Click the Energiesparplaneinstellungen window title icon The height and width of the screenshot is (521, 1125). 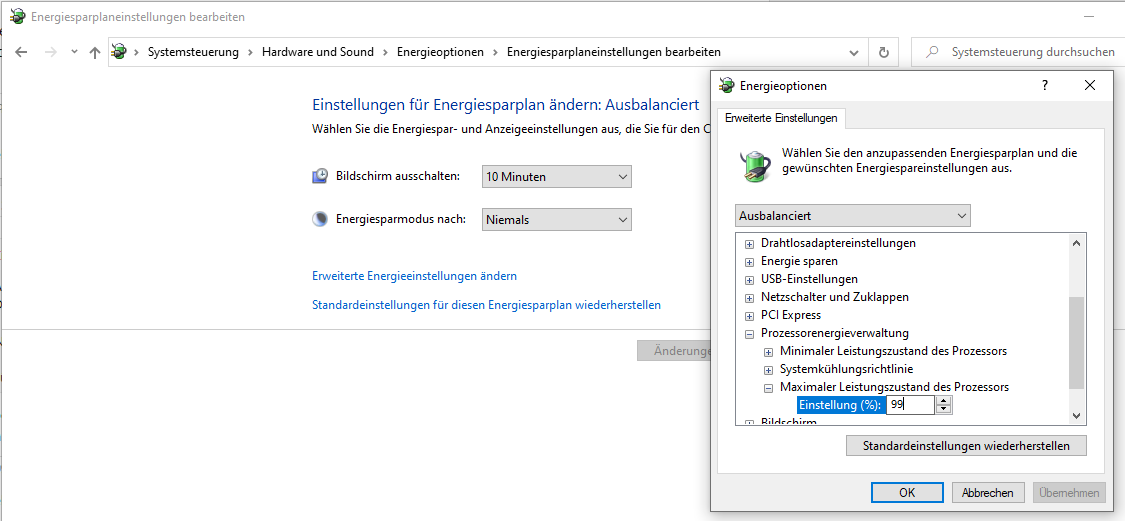coord(18,16)
